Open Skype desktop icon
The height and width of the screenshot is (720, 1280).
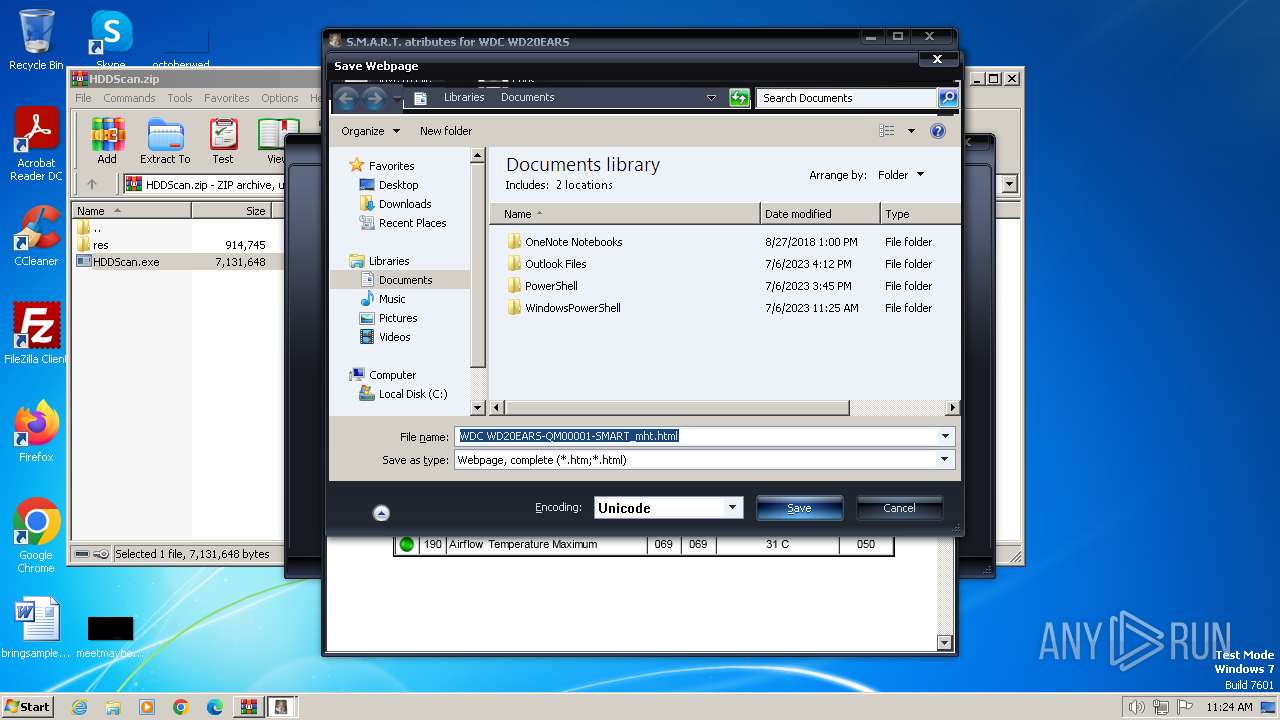[111, 40]
